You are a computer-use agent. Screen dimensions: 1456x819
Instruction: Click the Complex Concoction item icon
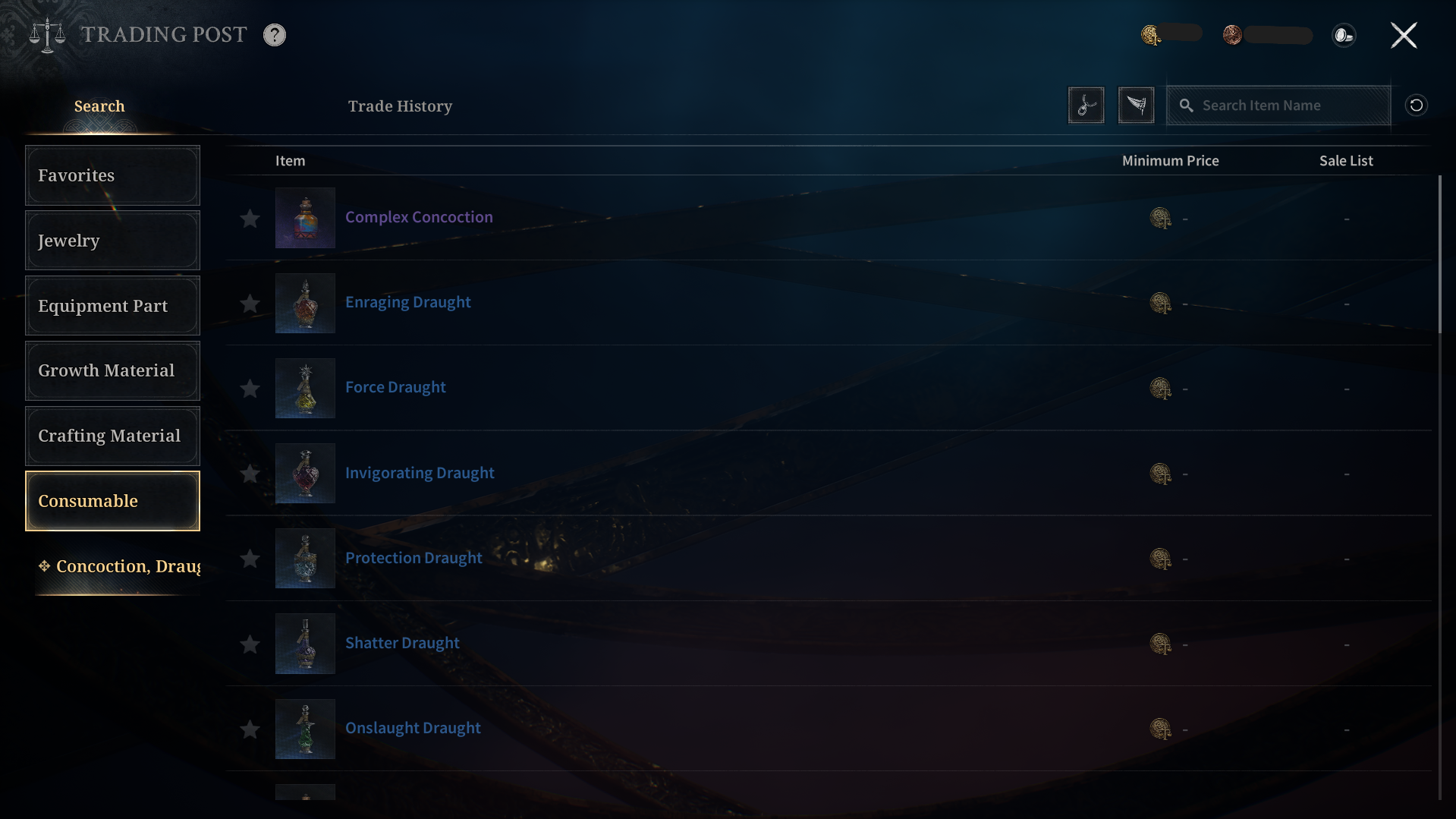click(x=305, y=218)
